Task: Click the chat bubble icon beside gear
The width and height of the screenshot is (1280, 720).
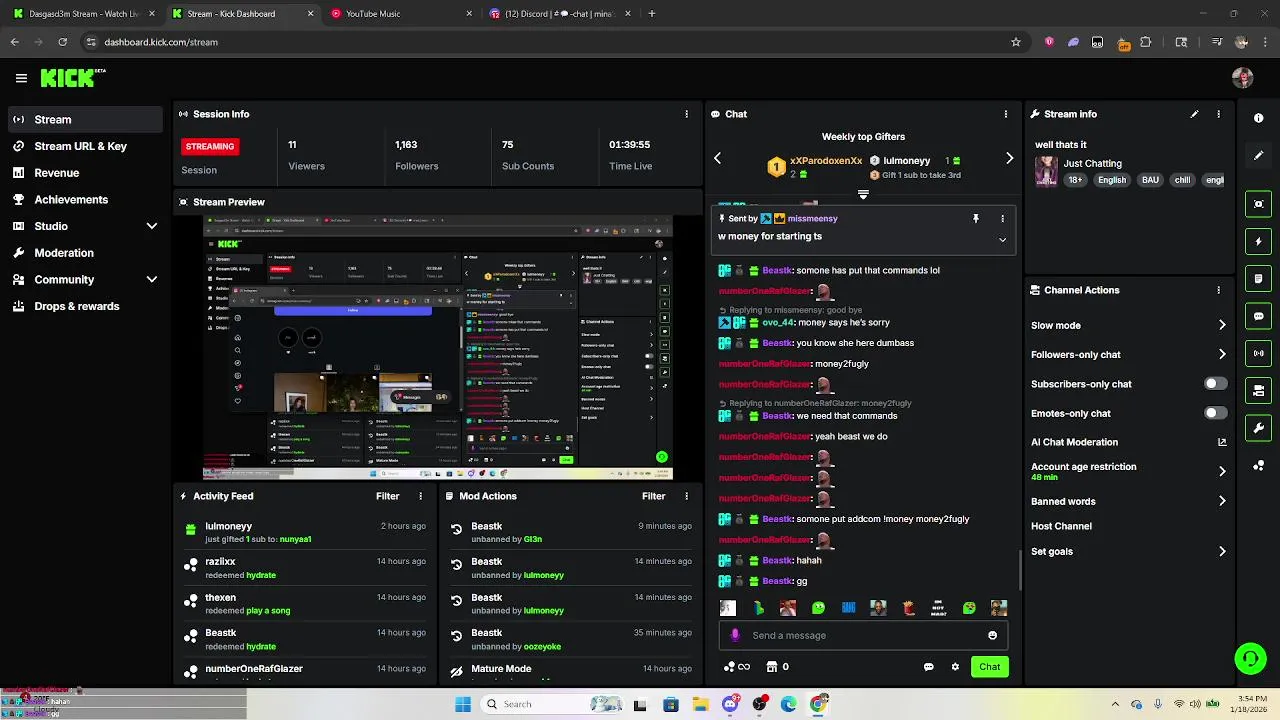Action: [x=929, y=667]
